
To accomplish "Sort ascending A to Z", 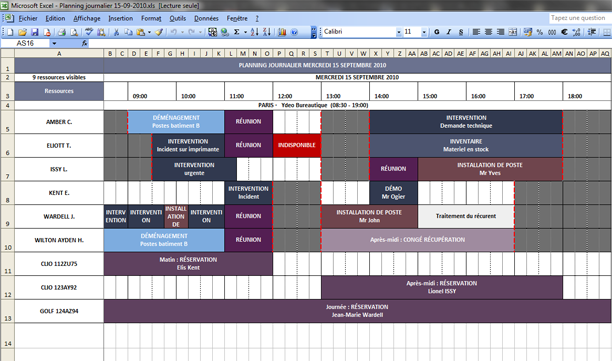I will [x=254, y=32].
